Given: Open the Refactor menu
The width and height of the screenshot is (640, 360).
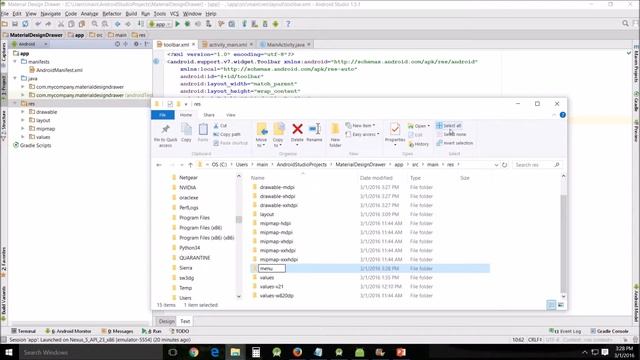Looking at the screenshot, I should coord(111,14).
